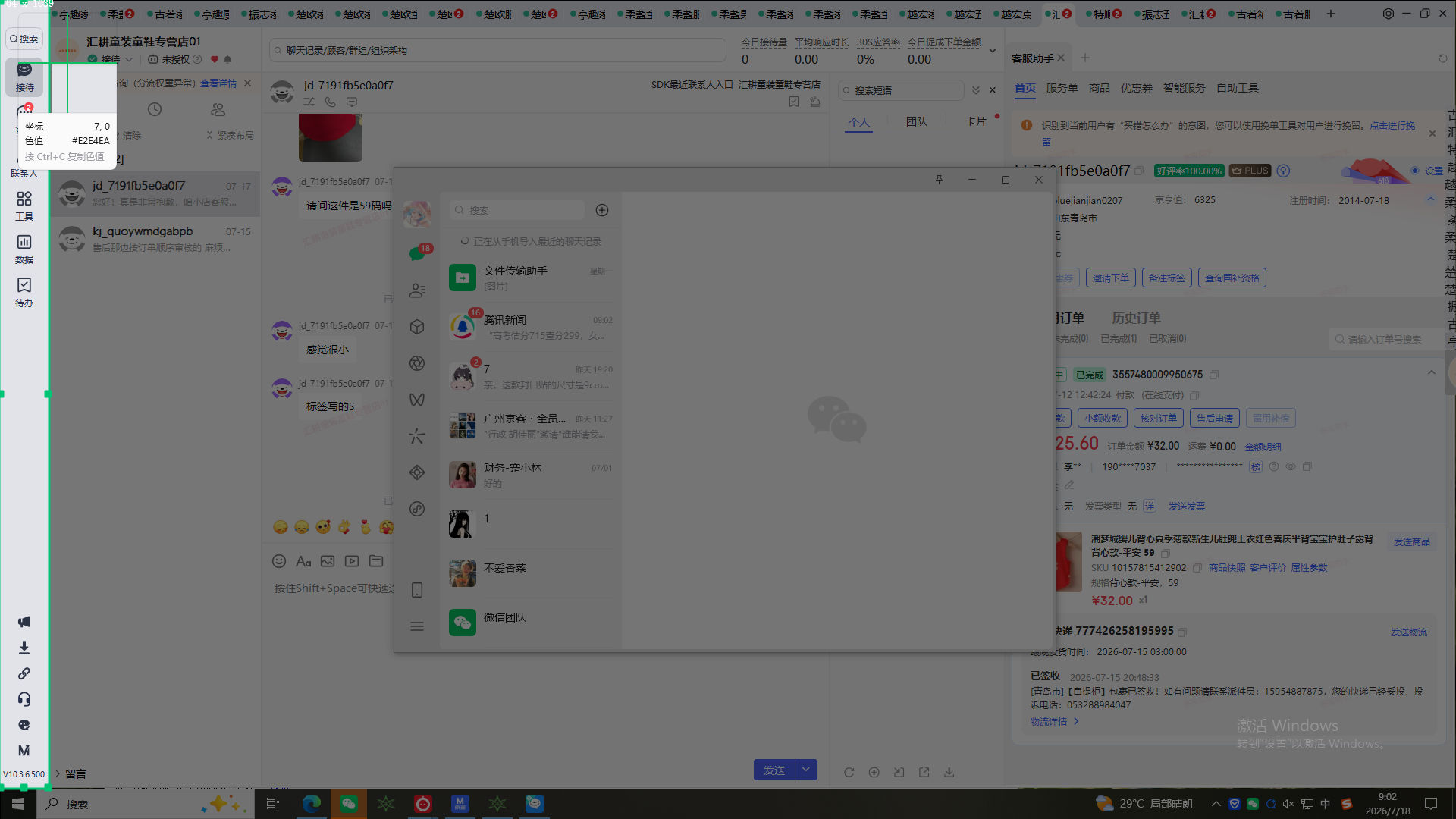Expand the quick phrases panel chevron
This screenshot has width=1456, height=819.
(x=976, y=90)
